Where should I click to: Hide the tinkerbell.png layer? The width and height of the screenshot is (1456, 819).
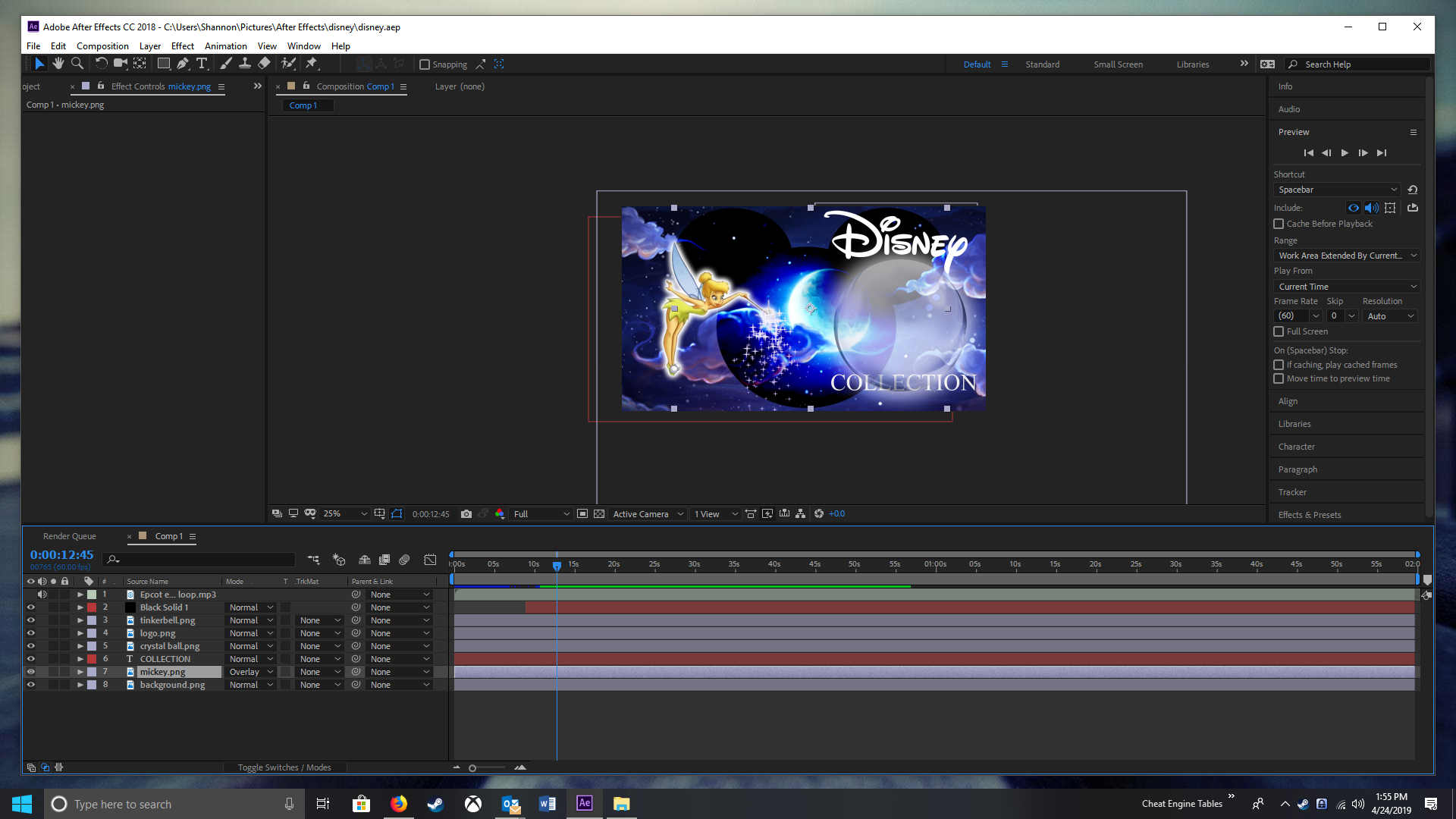(31, 620)
